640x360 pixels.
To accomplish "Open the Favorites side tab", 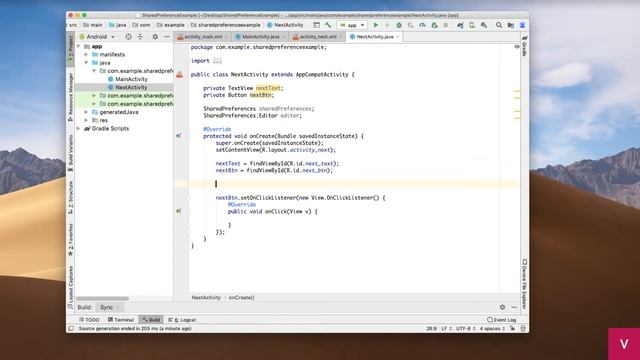I will click(71, 240).
